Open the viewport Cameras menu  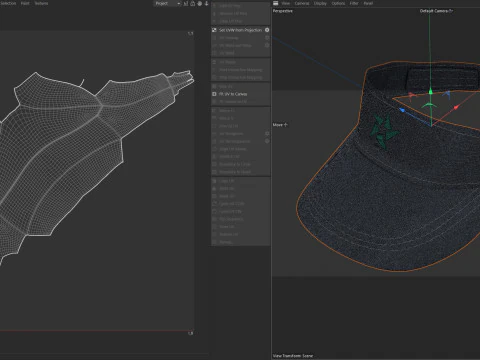302,3
